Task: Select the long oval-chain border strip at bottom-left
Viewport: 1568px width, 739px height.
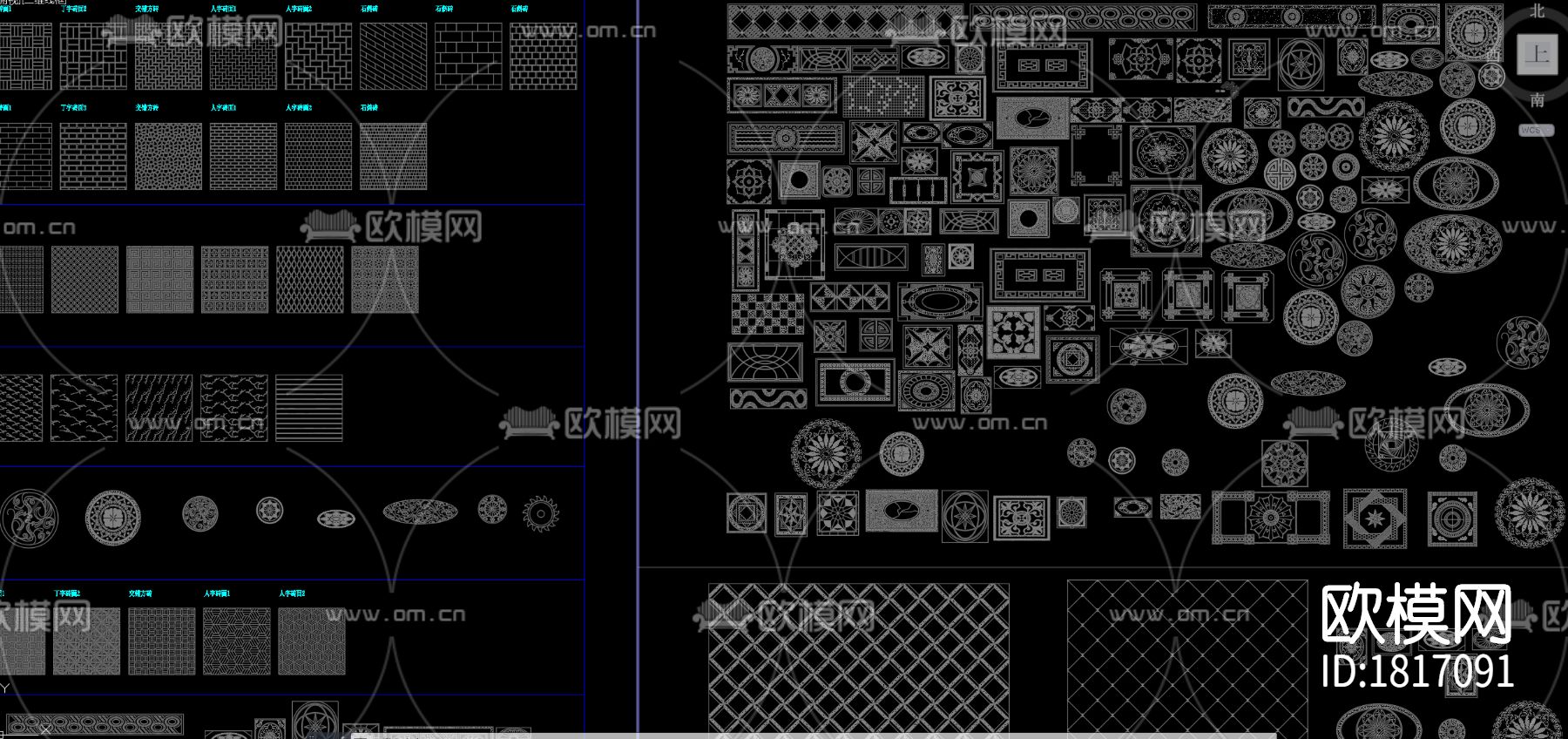Action: point(94,724)
